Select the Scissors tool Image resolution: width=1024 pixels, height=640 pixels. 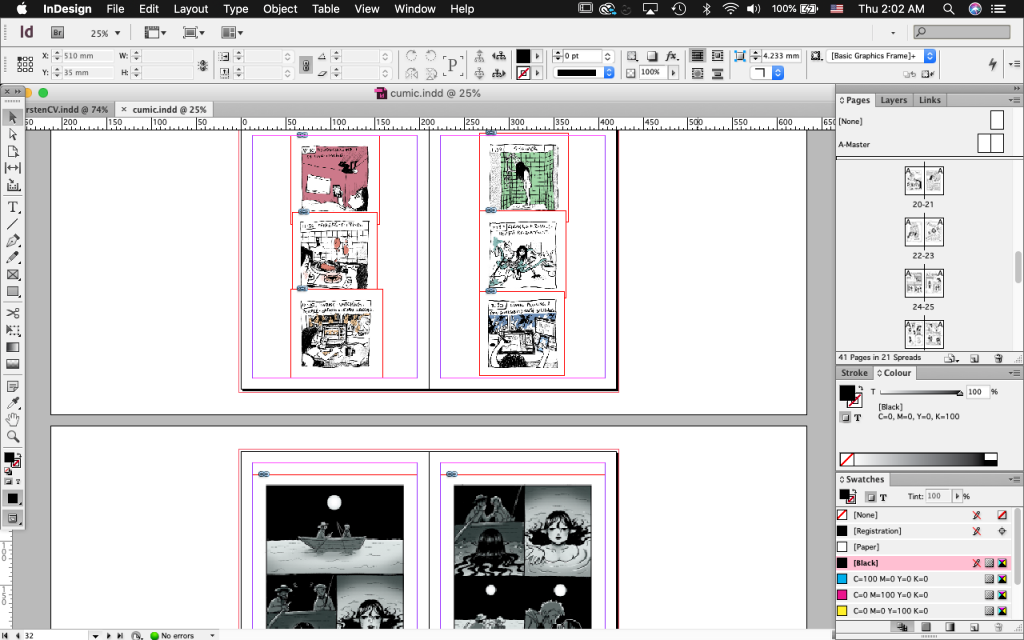(12, 313)
